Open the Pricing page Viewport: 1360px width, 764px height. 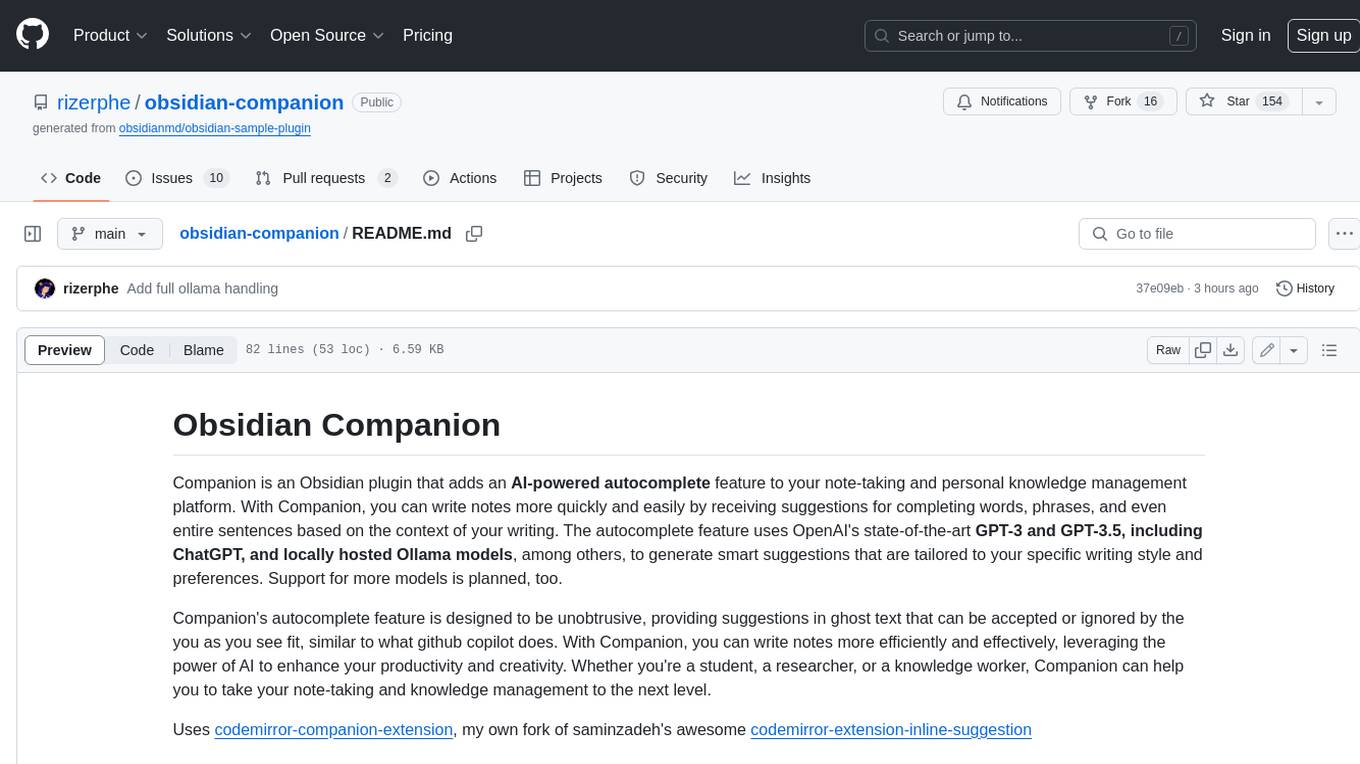(427, 35)
